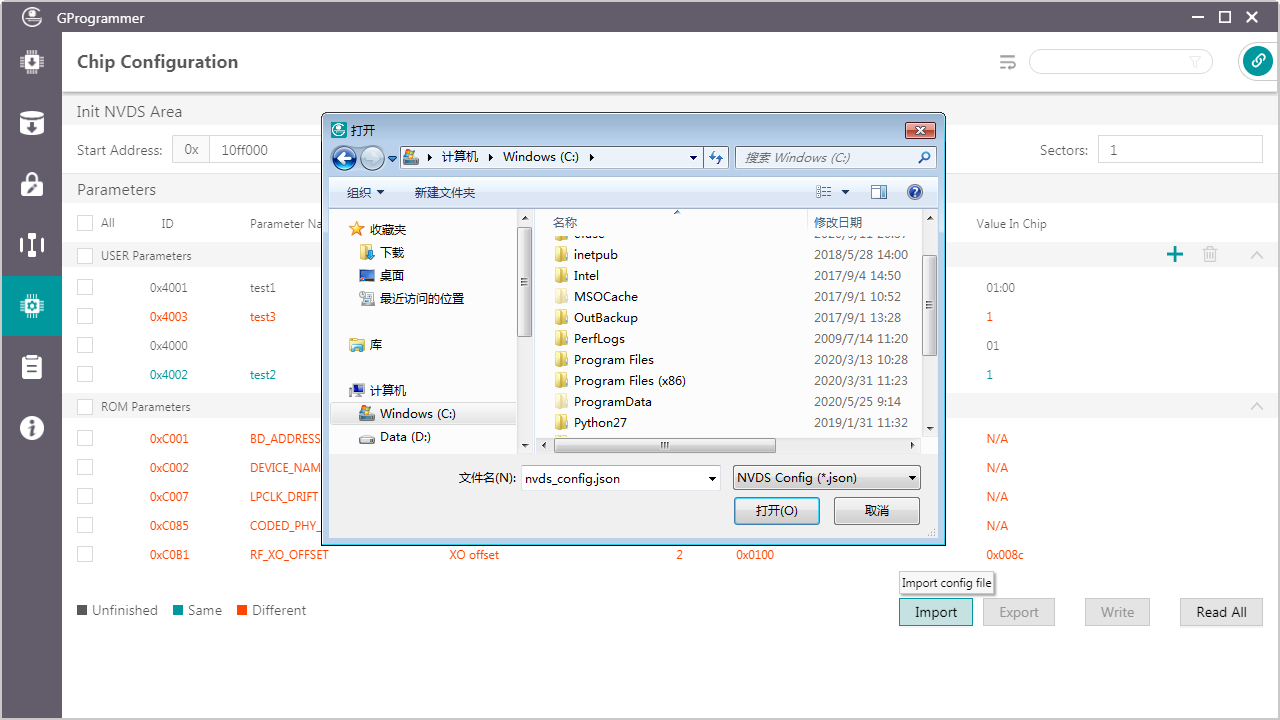Open the 组织 menu

[365, 192]
